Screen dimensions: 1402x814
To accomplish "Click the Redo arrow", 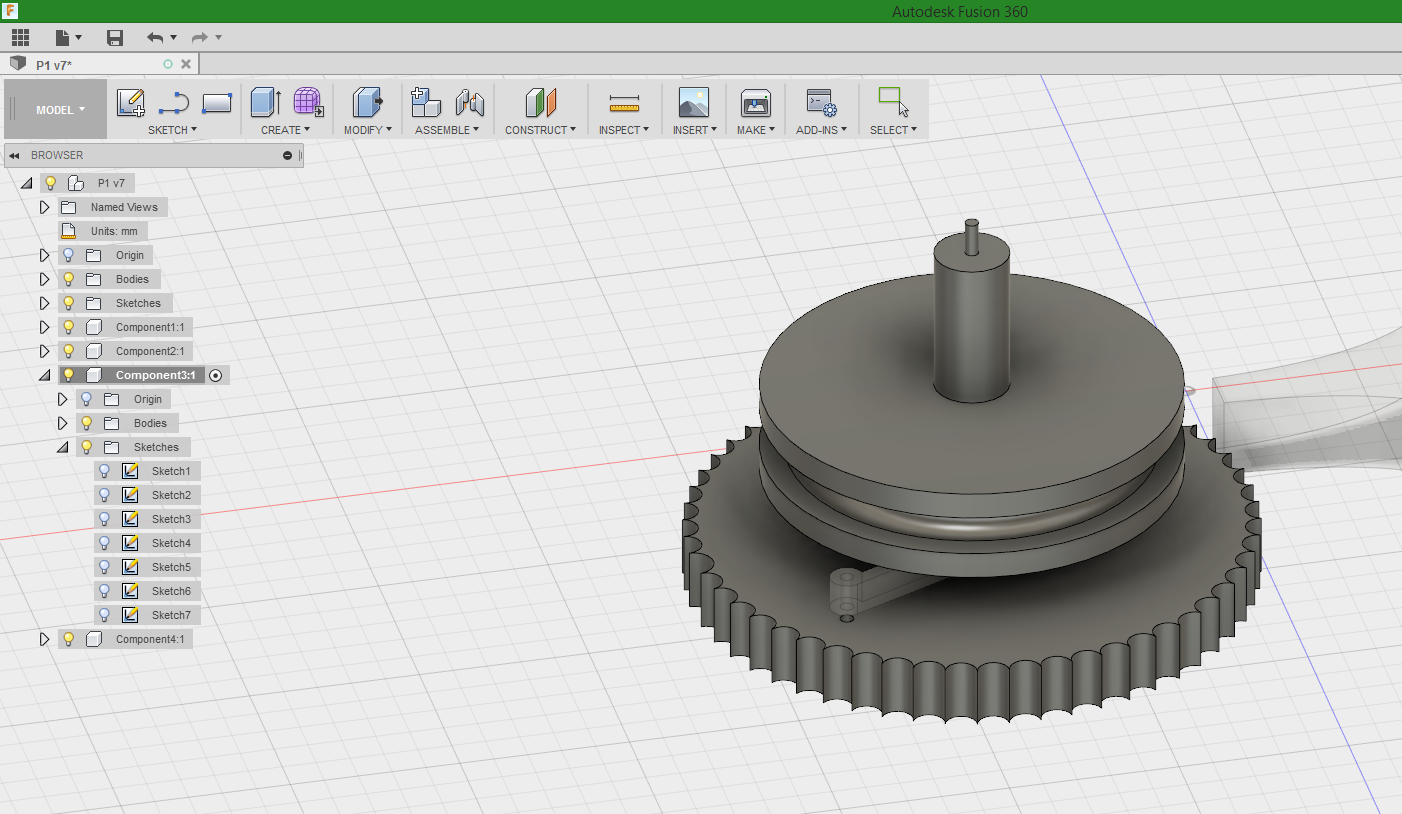I will [x=200, y=38].
